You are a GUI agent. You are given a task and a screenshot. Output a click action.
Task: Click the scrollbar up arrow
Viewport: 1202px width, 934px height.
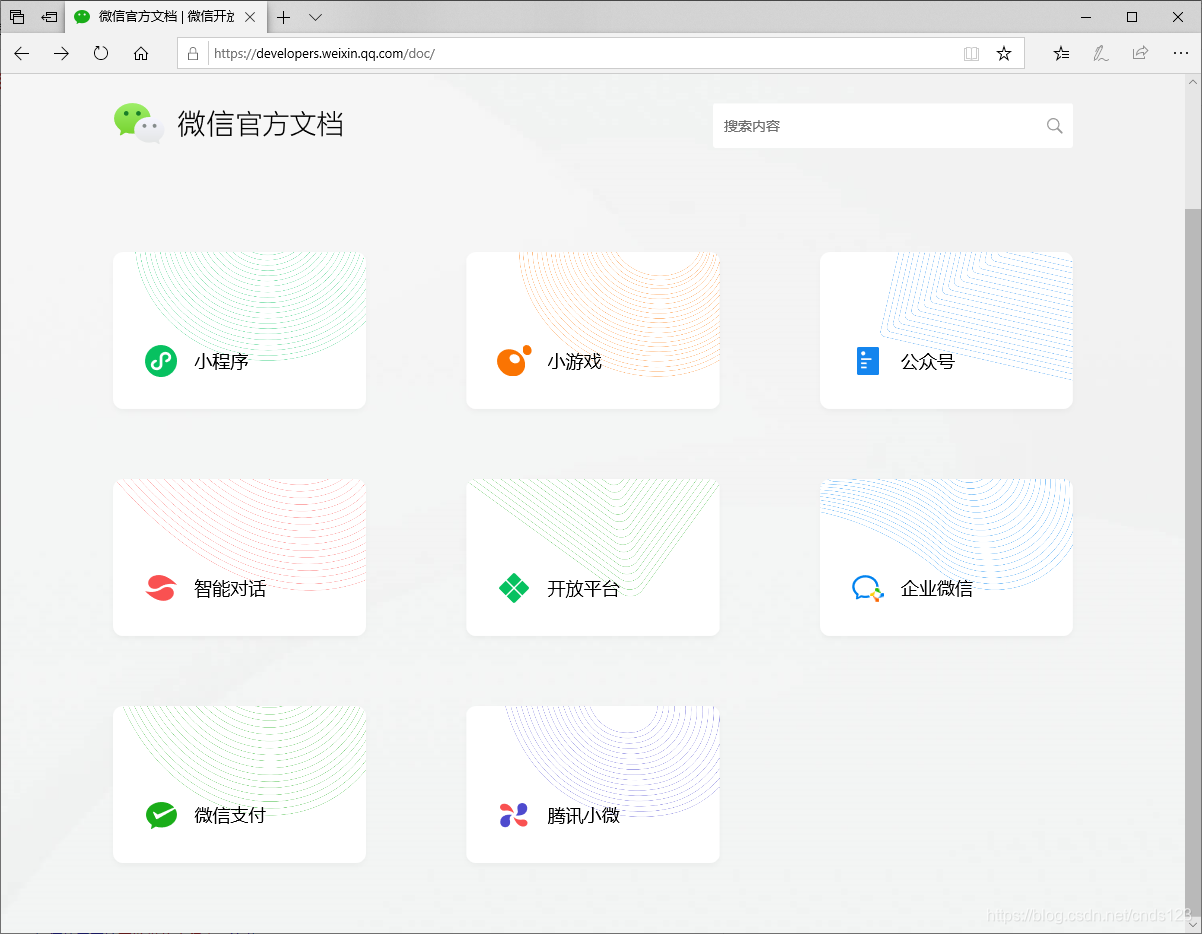click(1193, 82)
